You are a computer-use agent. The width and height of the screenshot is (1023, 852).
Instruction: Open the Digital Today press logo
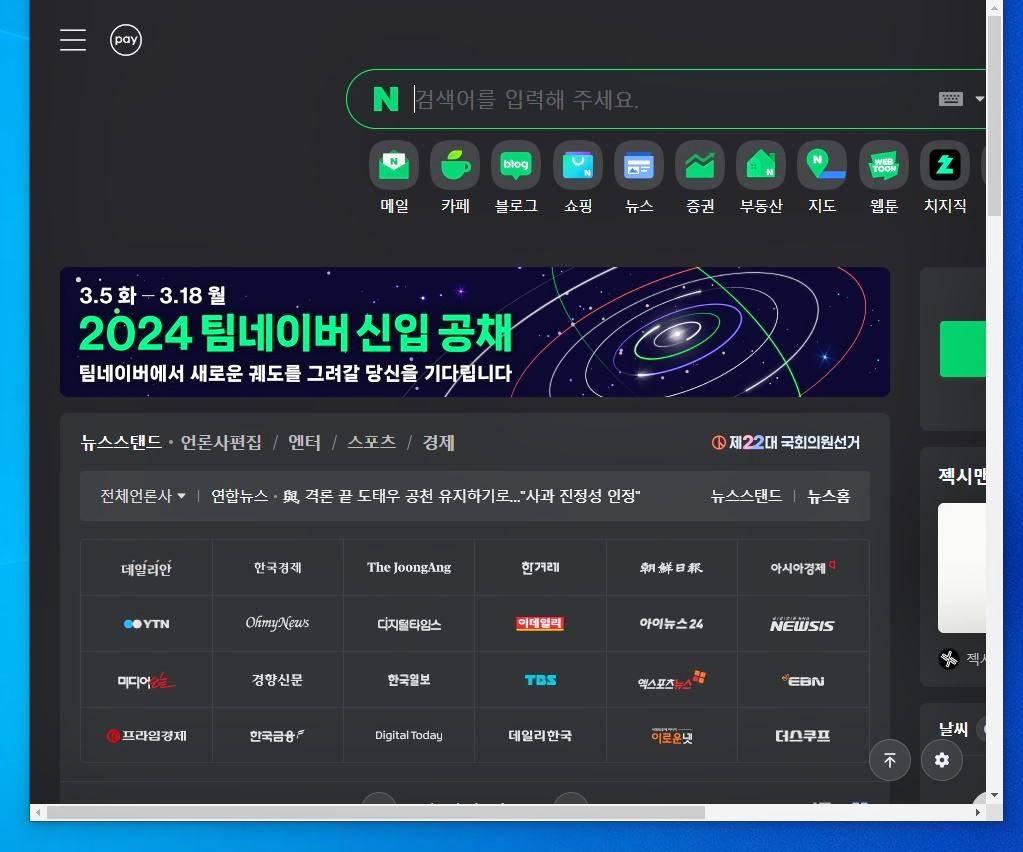pyautogui.click(x=409, y=735)
